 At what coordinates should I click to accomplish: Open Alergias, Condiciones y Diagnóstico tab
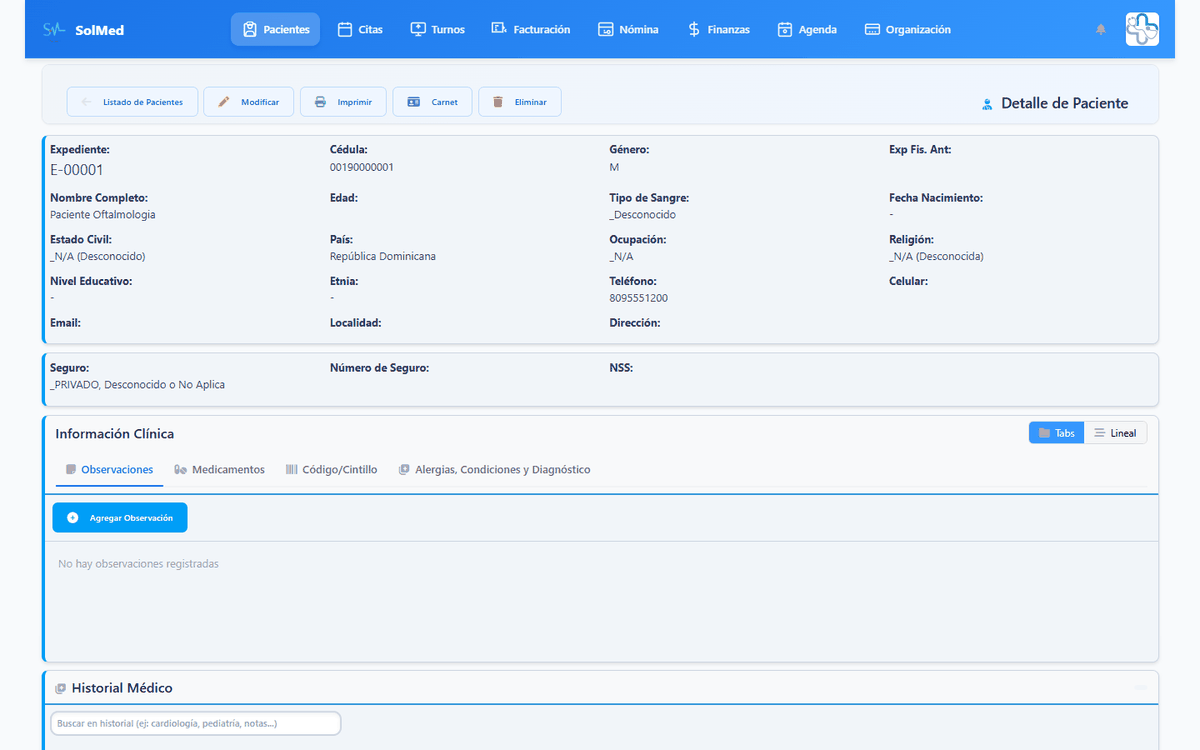coord(494,470)
